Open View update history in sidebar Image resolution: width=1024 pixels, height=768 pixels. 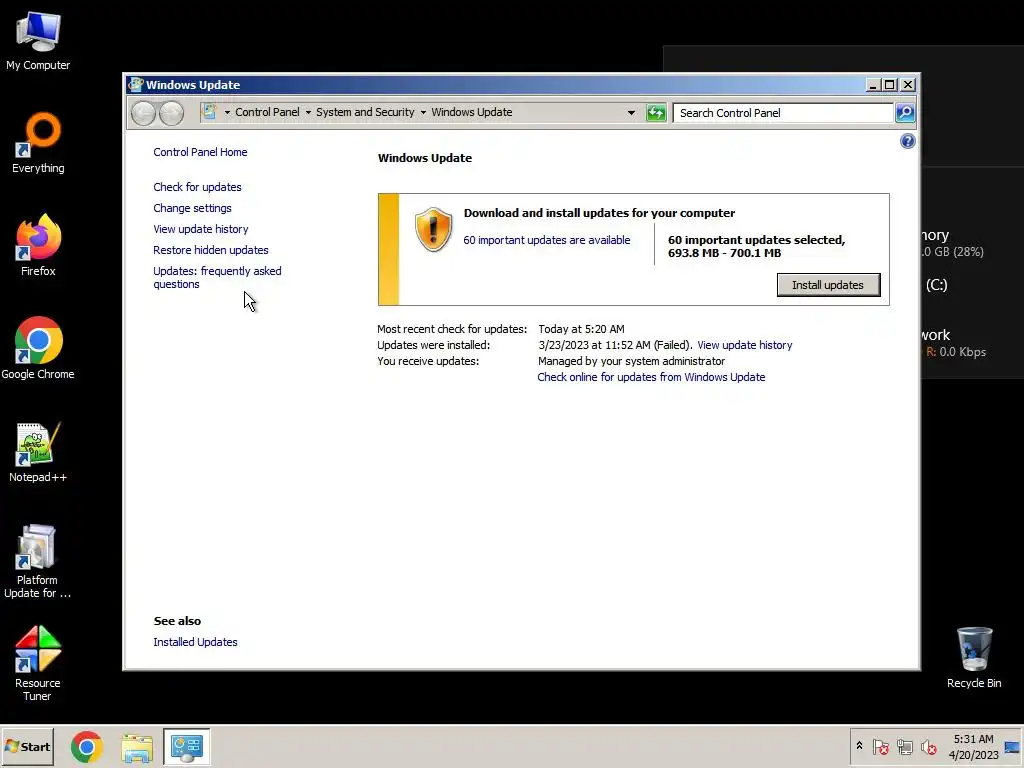point(200,229)
